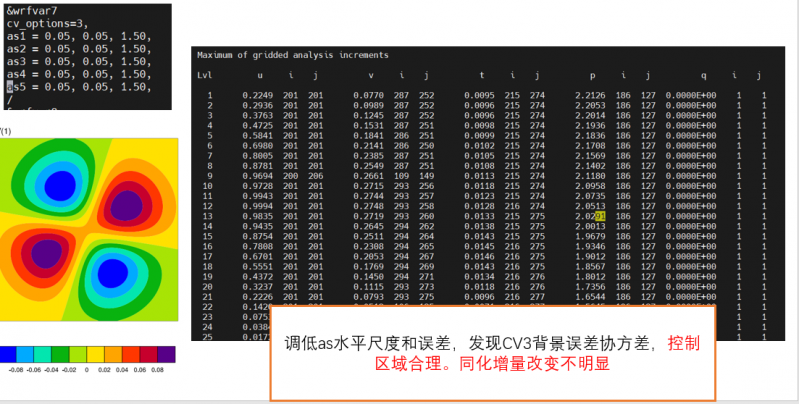Click the yellow highlighted digits in row 13

tap(600, 216)
